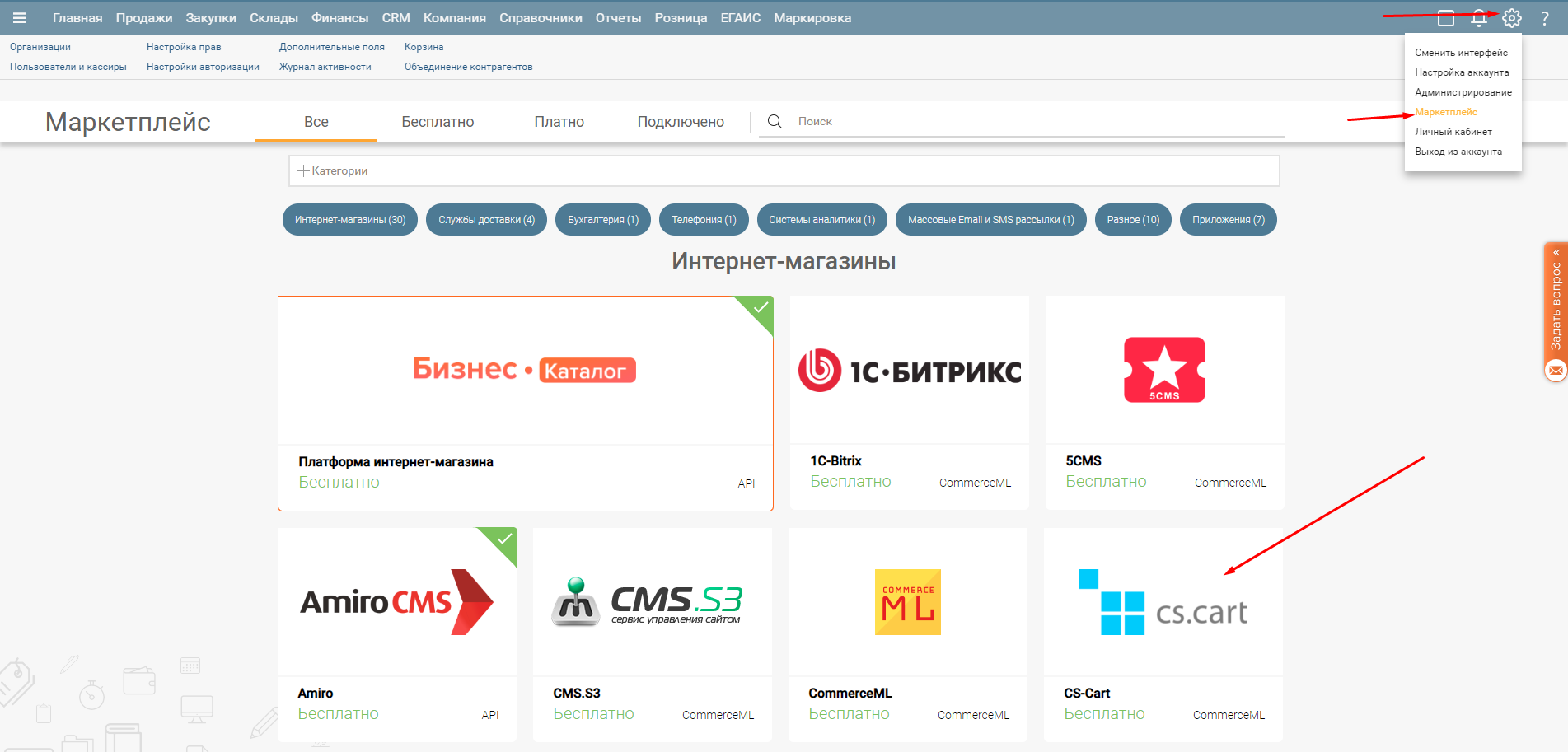This screenshot has width=1568, height=752.
Task: Select Маркетплейс in the dropdown menu
Action: click(x=1446, y=112)
